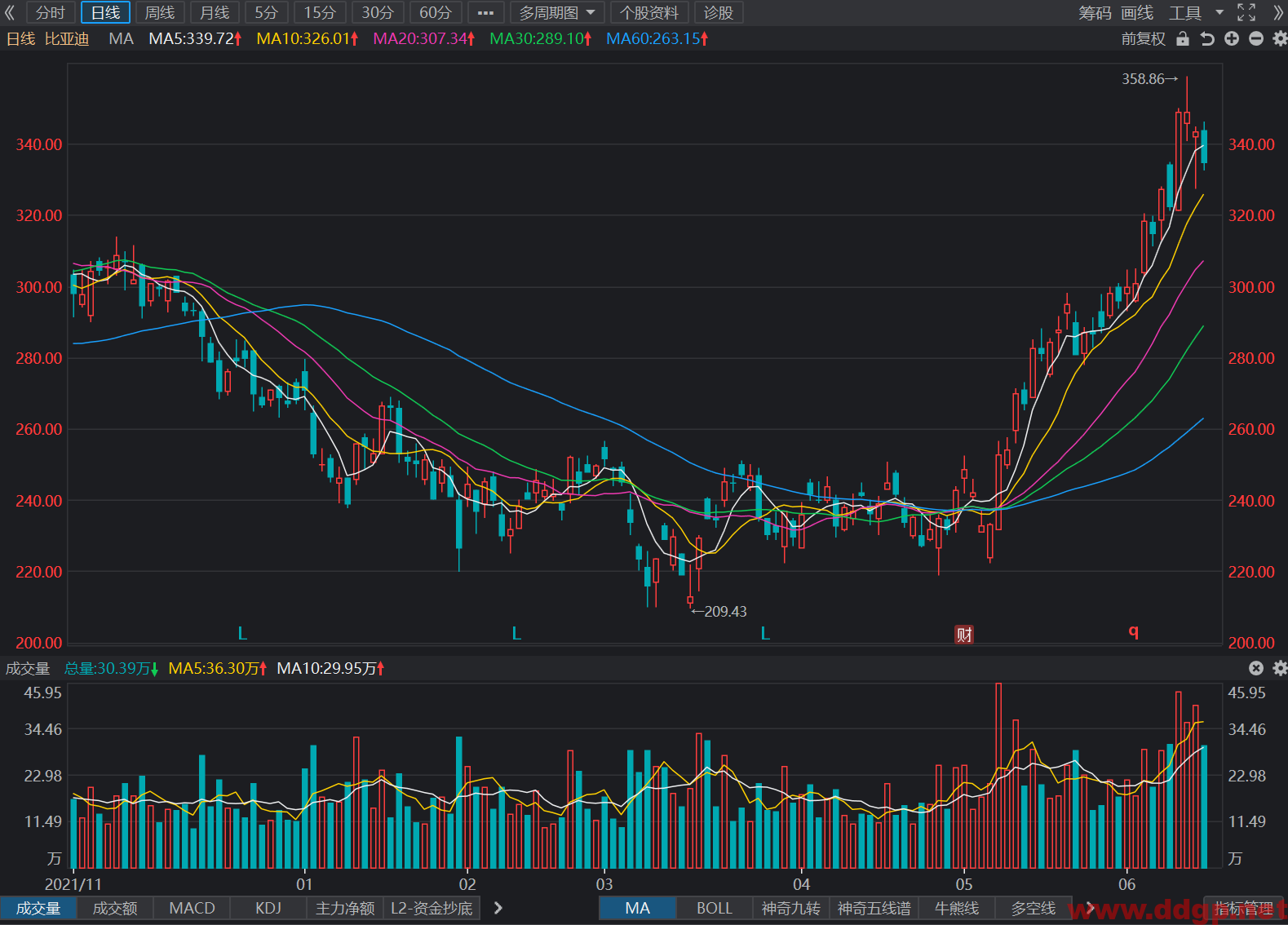
Task: Select the 30分 period
Action: click(x=378, y=13)
